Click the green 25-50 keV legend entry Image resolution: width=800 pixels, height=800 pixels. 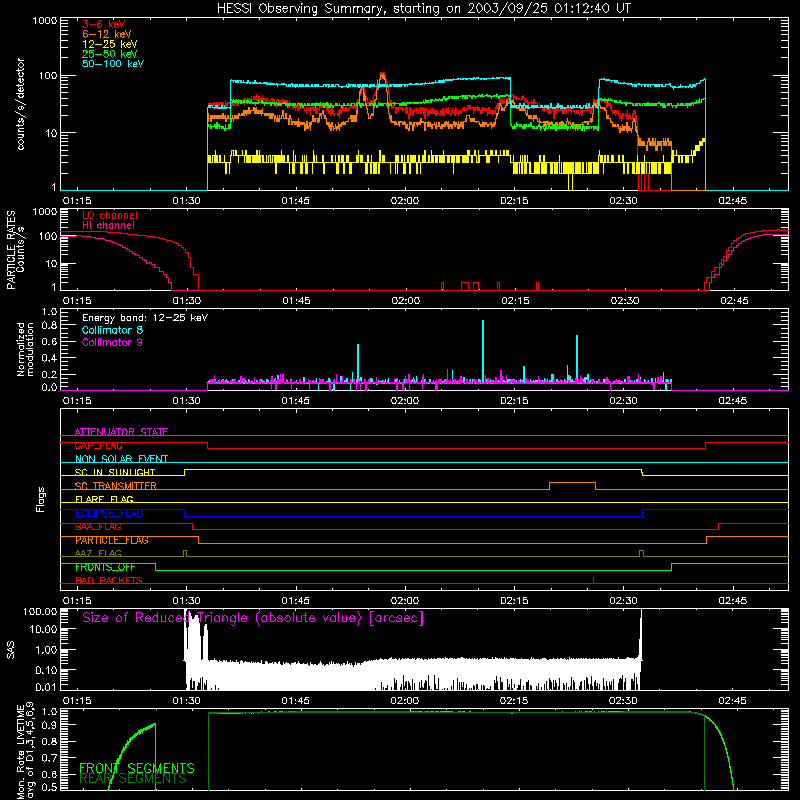(110, 54)
